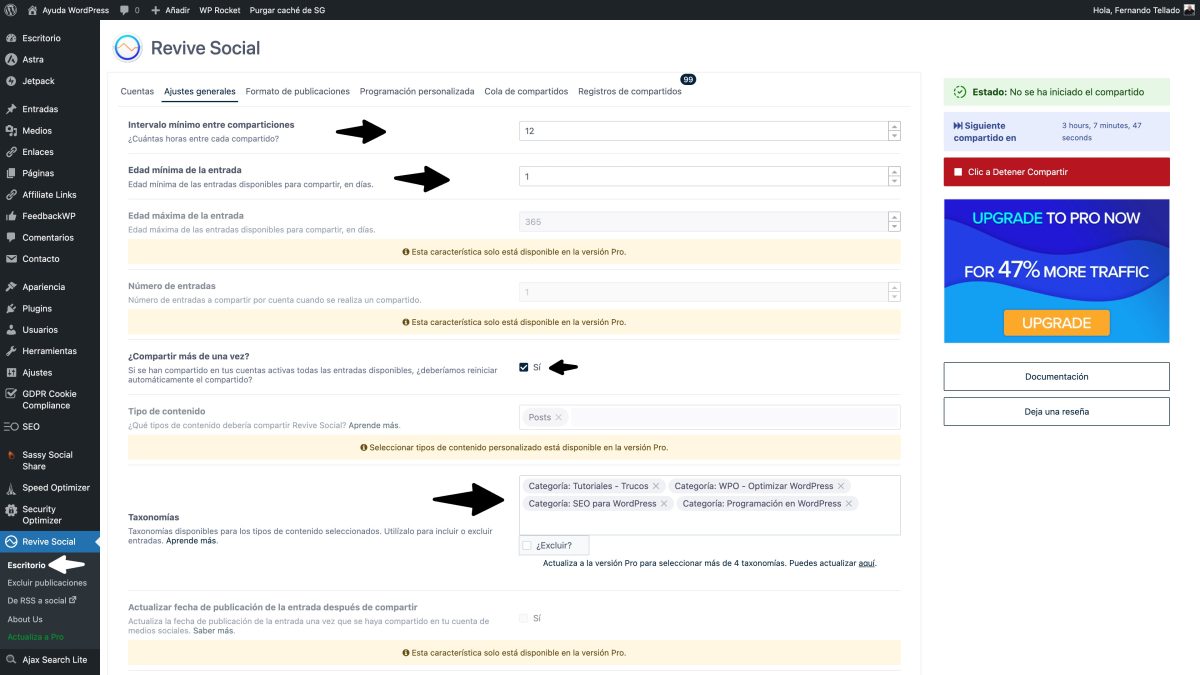Switch to the Cuentas tab

137,91
